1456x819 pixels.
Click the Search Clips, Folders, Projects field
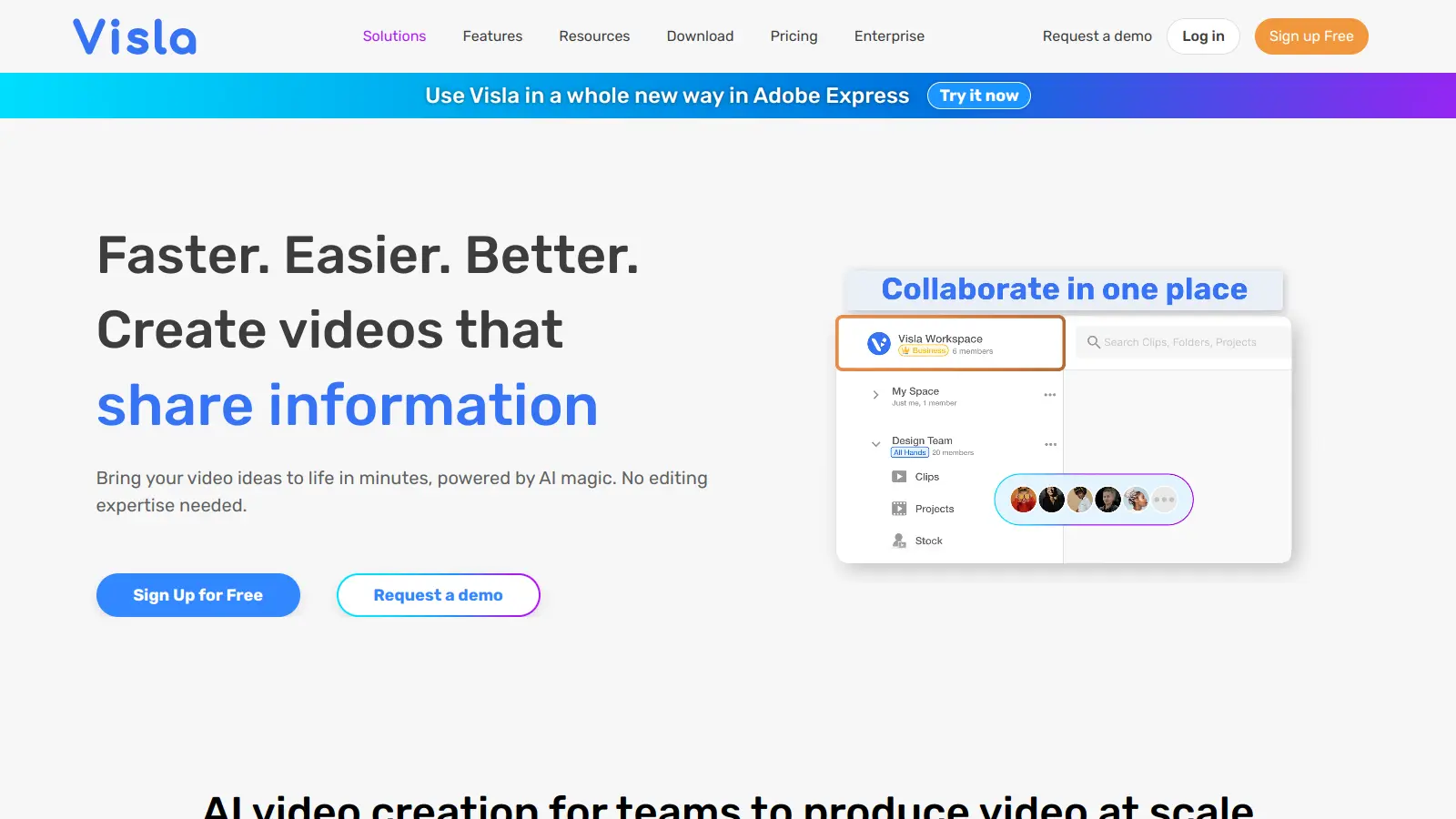point(1180,341)
